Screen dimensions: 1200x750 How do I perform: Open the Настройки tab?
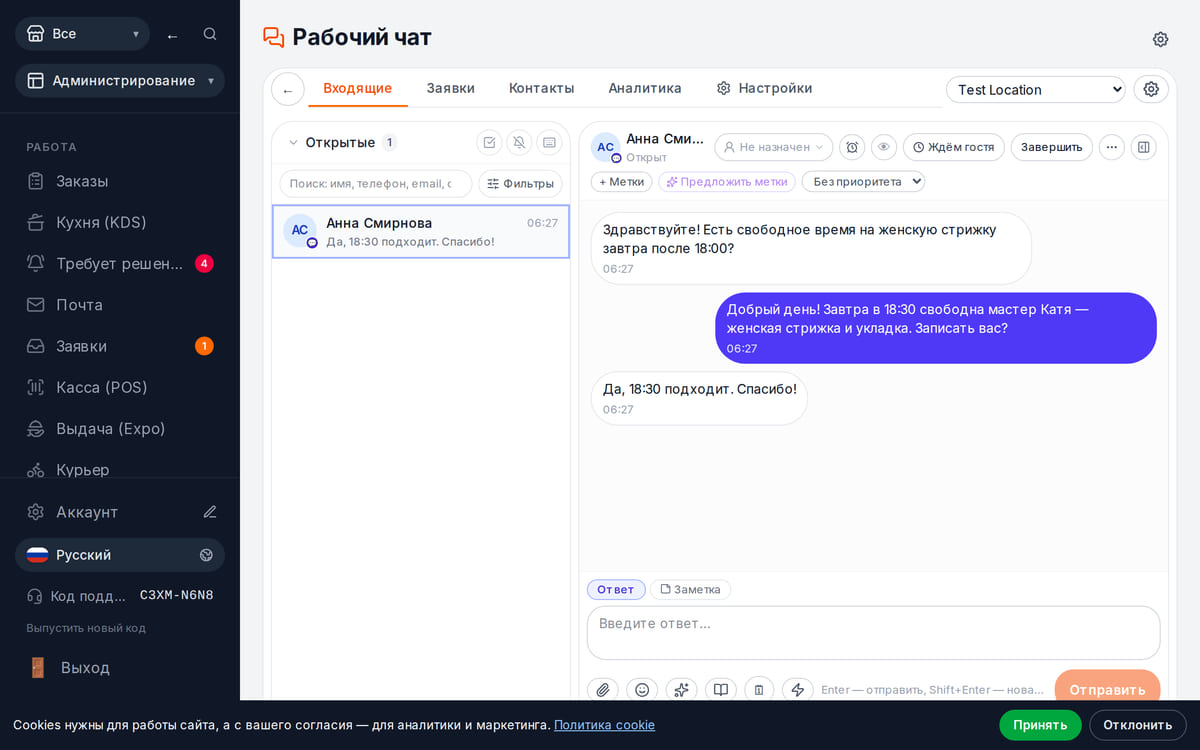[x=765, y=88]
